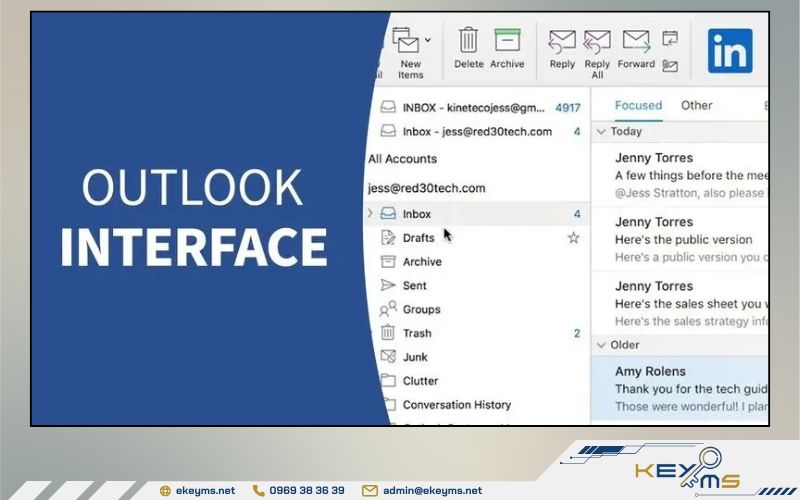Open the Archive folder in sidebar
This screenshot has height=500, width=800.
click(422, 262)
